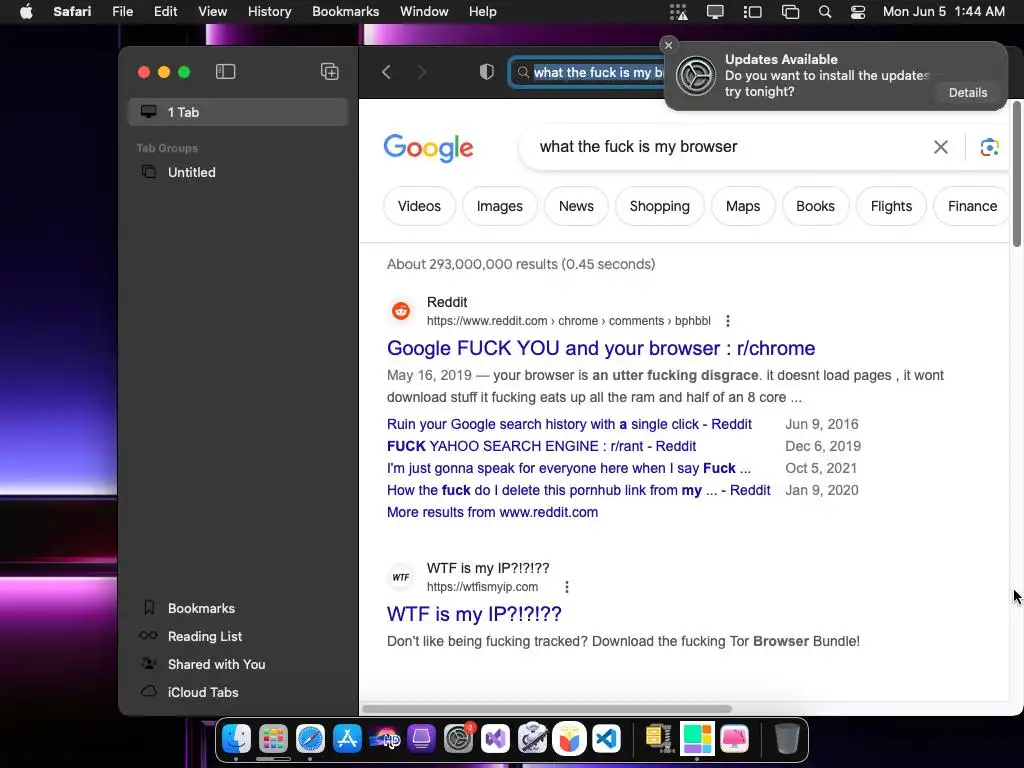Viewport: 1024px width, 768px height.
Task: Select the Flights search filter
Action: click(x=891, y=206)
